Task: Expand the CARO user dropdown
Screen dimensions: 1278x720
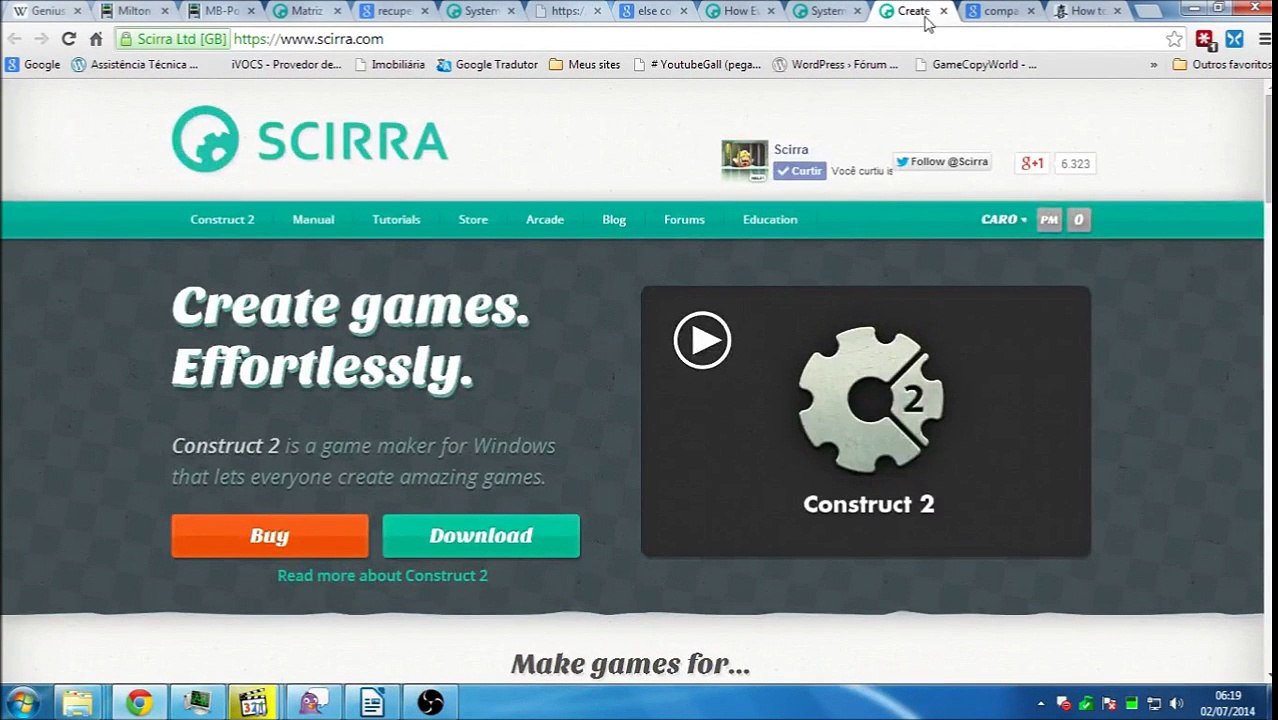Action: pos(1004,219)
